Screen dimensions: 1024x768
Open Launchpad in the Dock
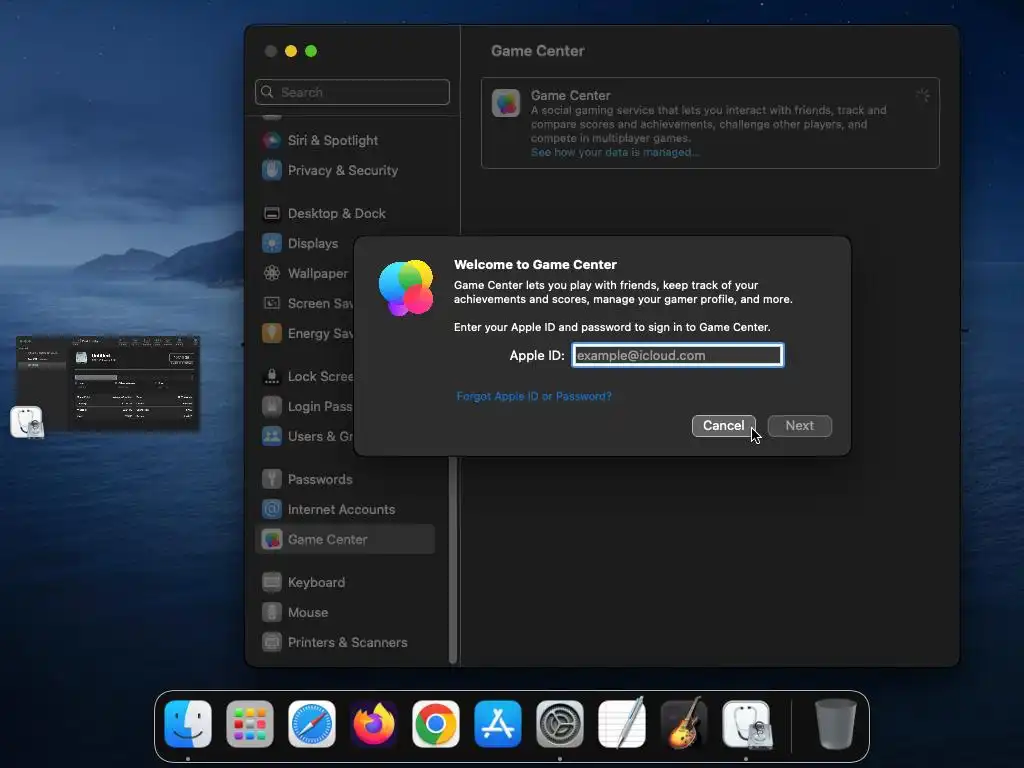pos(249,724)
